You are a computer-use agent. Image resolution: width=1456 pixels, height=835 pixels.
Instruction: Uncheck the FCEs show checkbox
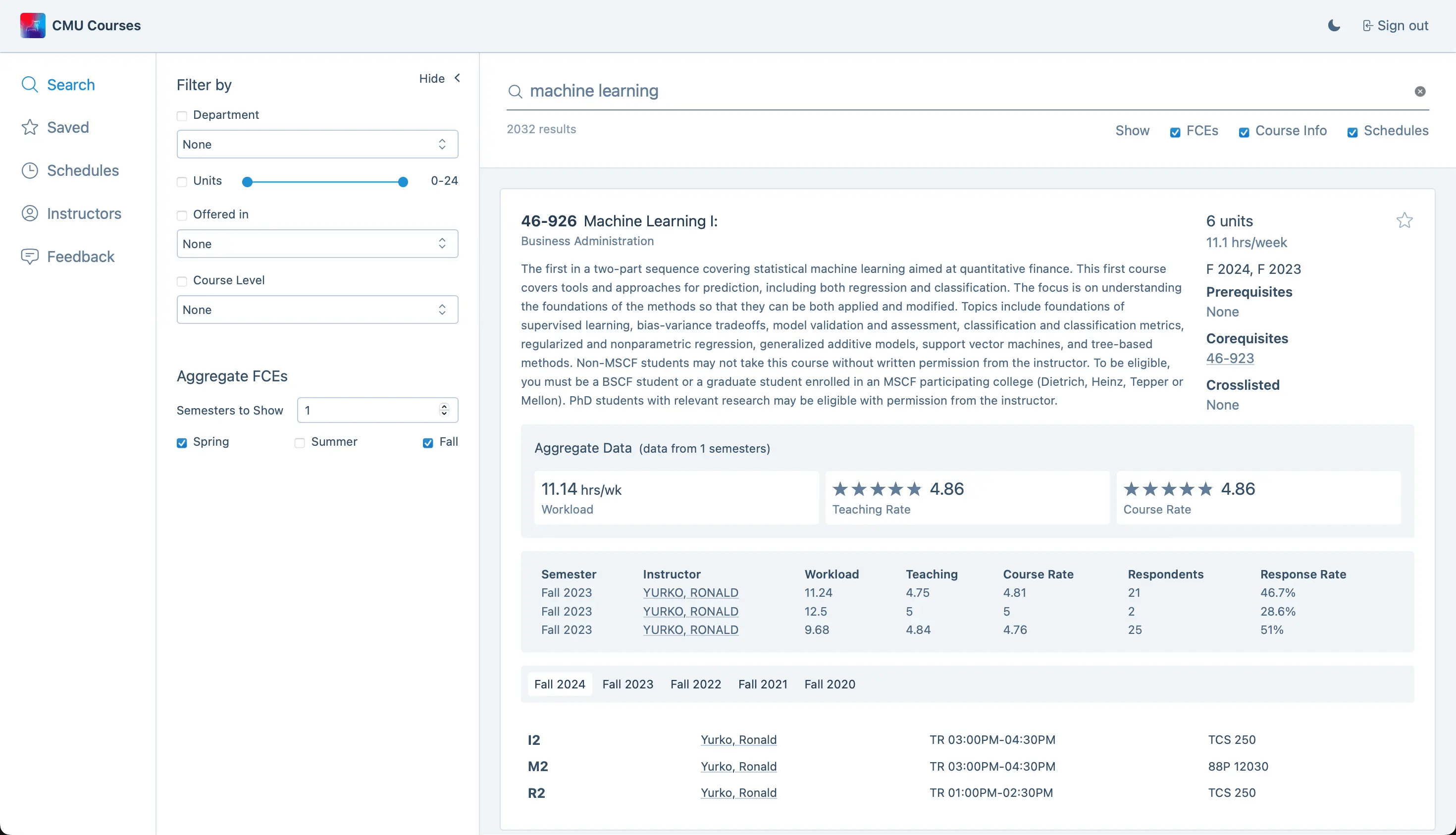[1175, 132]
